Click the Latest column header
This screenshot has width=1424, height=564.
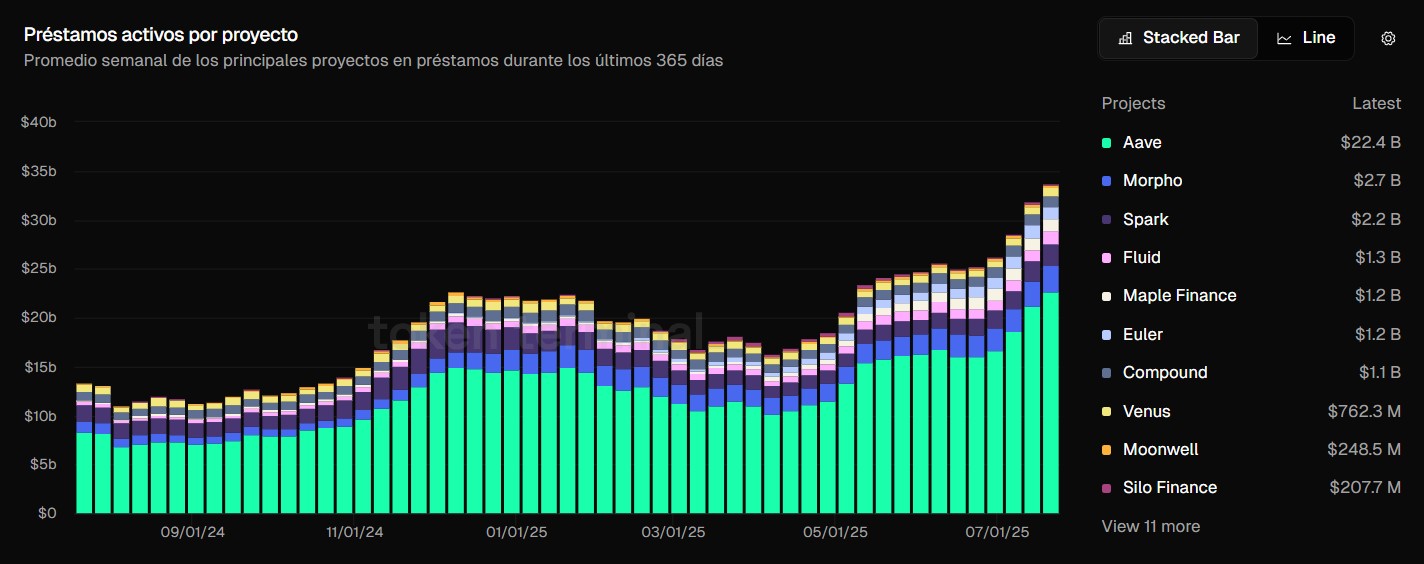(1376, 103)
